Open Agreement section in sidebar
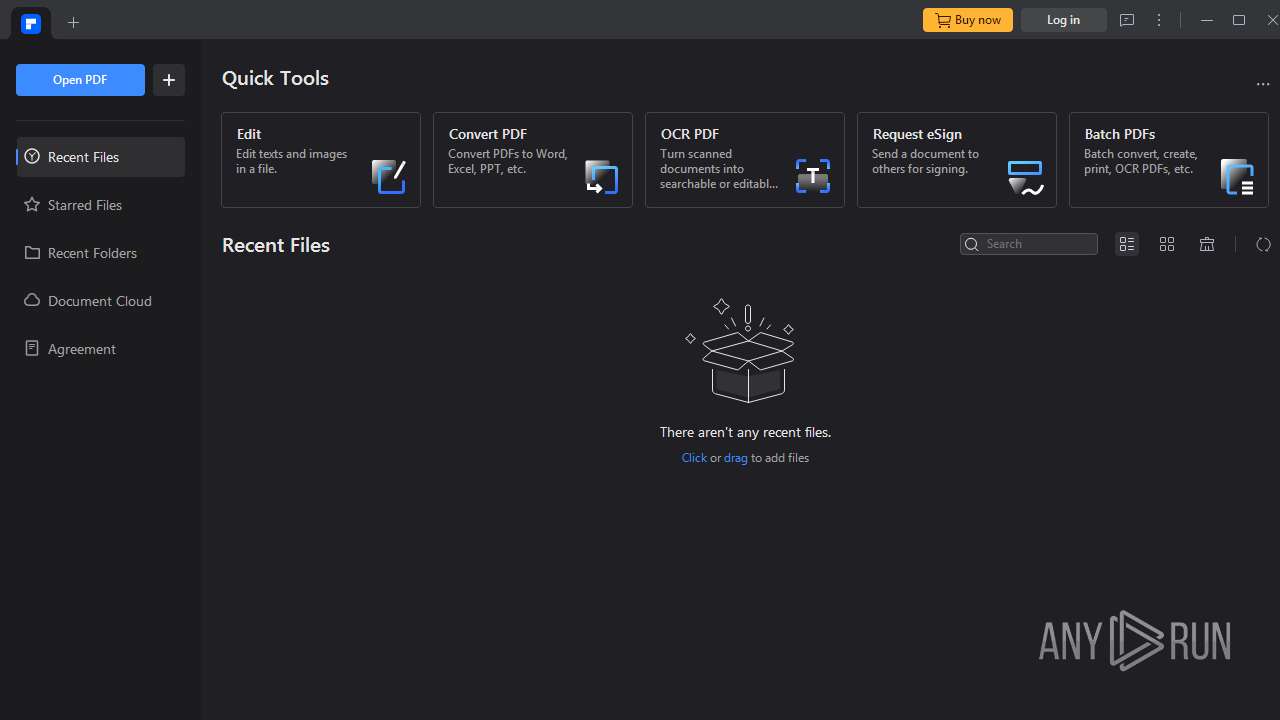Image resolution: width=1280 pixels, height=720 pixels. (101, 349)
